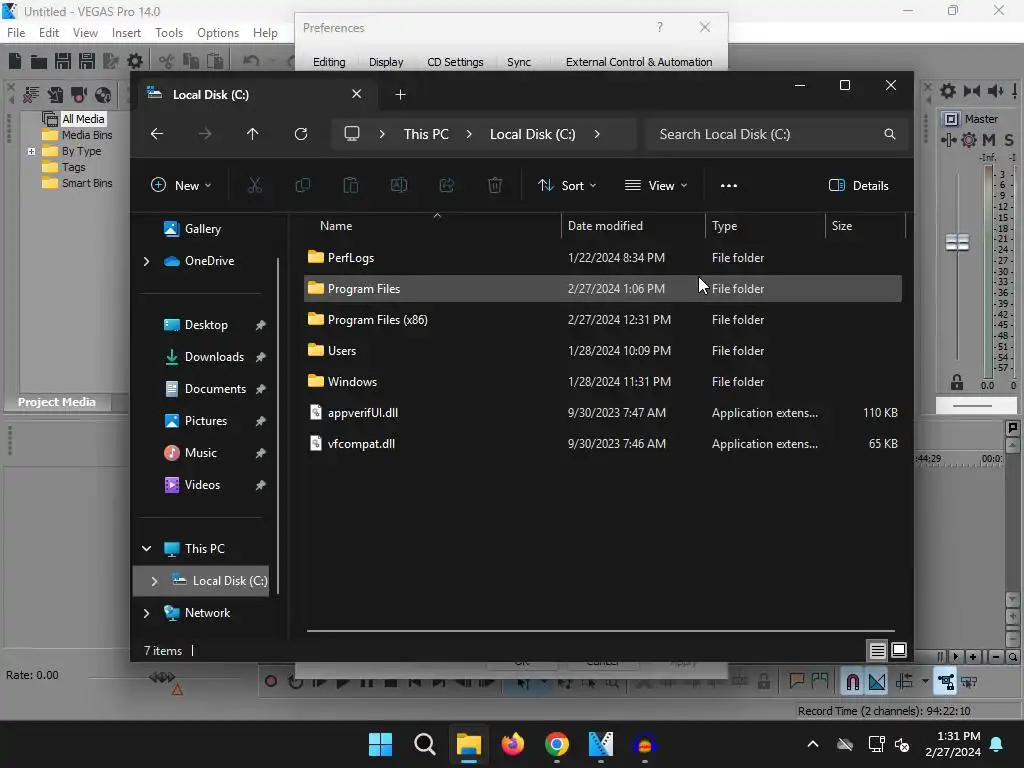Open Master bus audio properties gear
The image size is (1024, 768).
point(947,91)
